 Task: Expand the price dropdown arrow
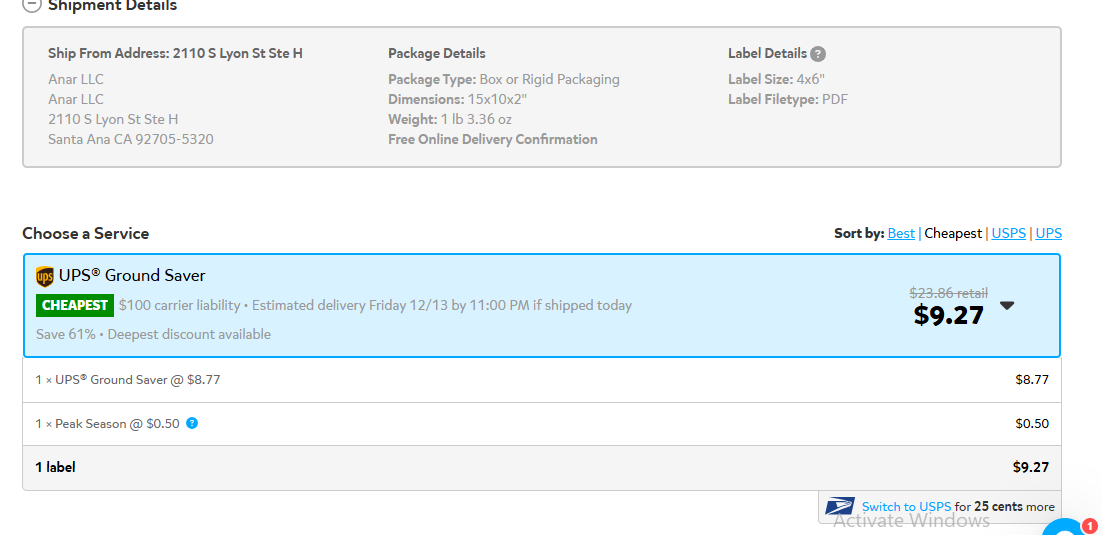(1007, 305)
